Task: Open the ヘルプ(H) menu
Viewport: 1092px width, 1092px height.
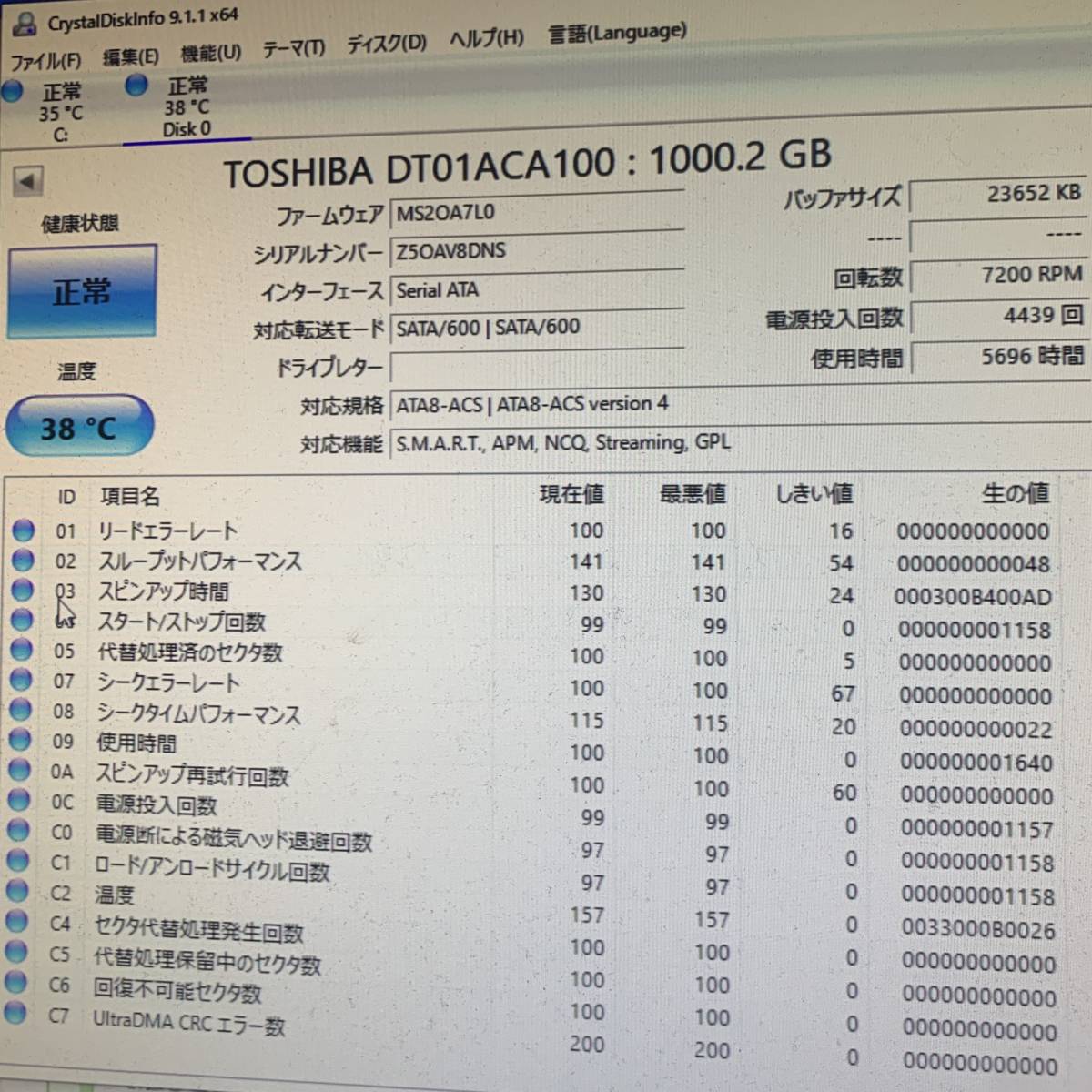Action: point(487,38)
